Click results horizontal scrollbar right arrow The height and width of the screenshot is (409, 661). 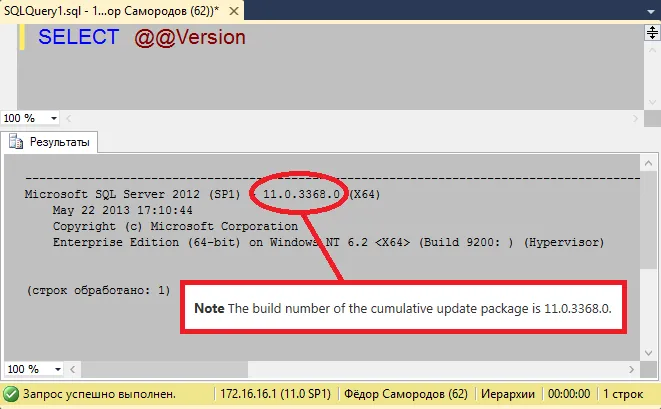(631, 369)
